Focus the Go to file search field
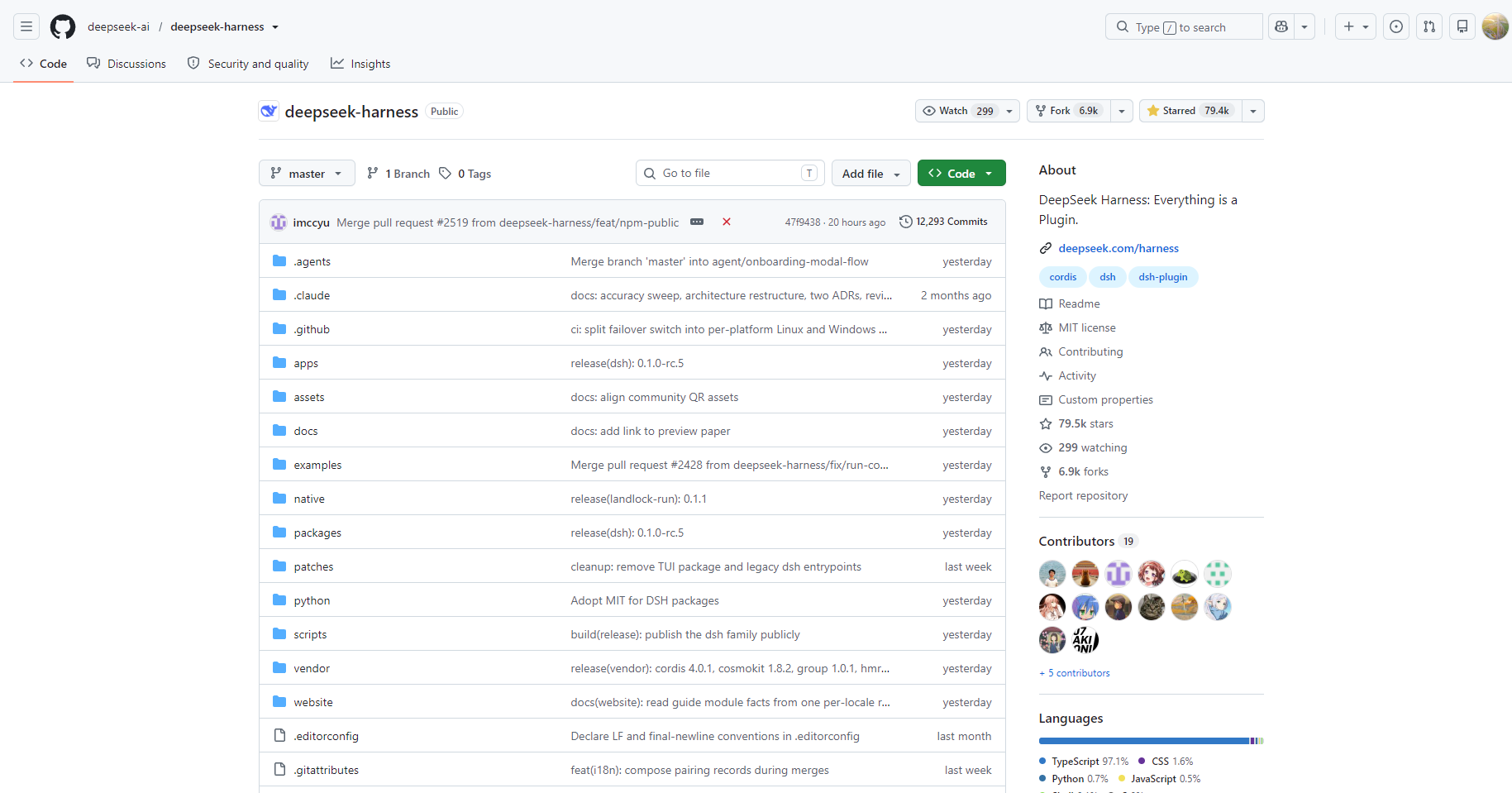Image resolution: width=1512 pixels, height=793 pixels. [730, 173]
